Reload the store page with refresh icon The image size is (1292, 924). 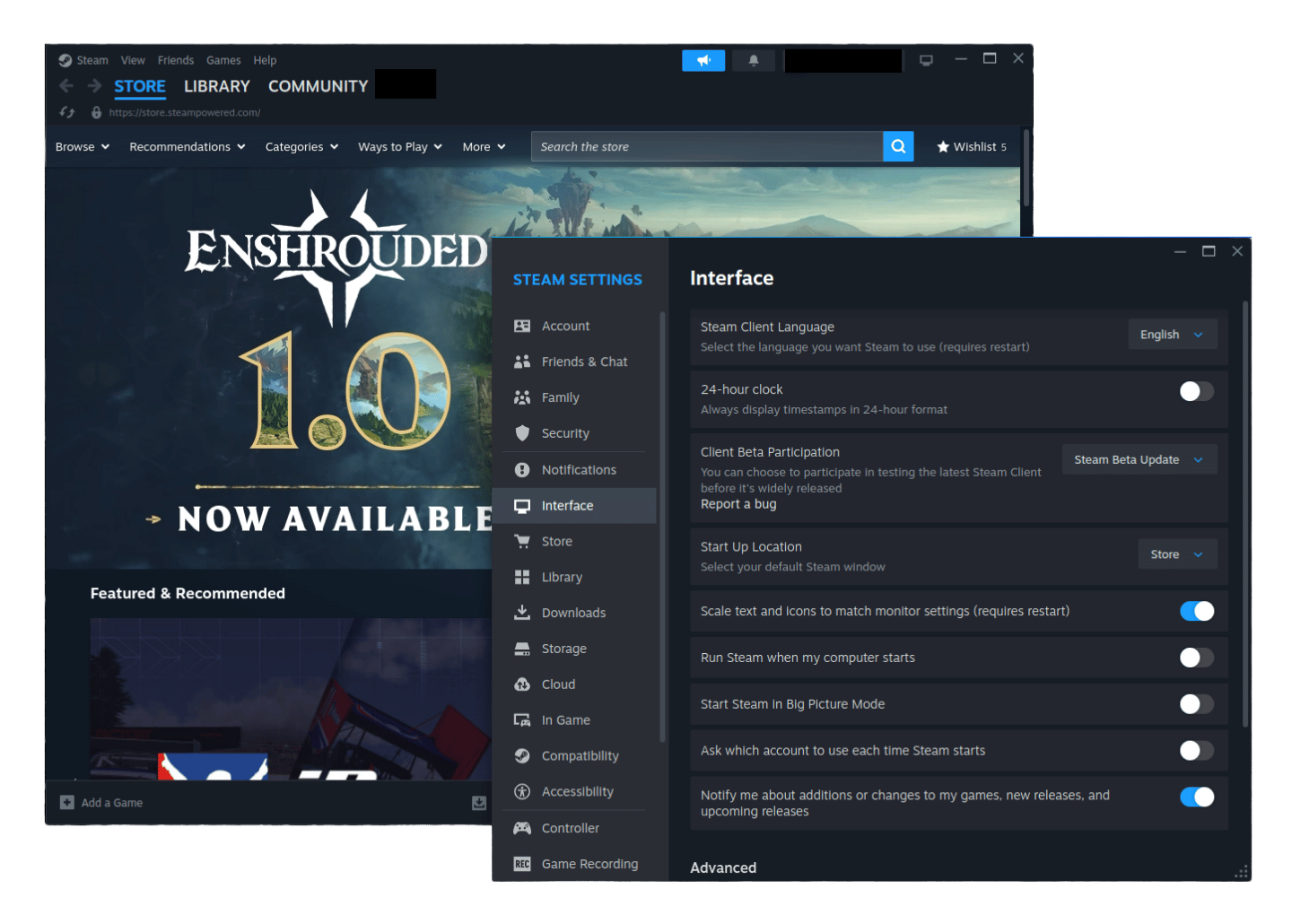click(67, 112)
